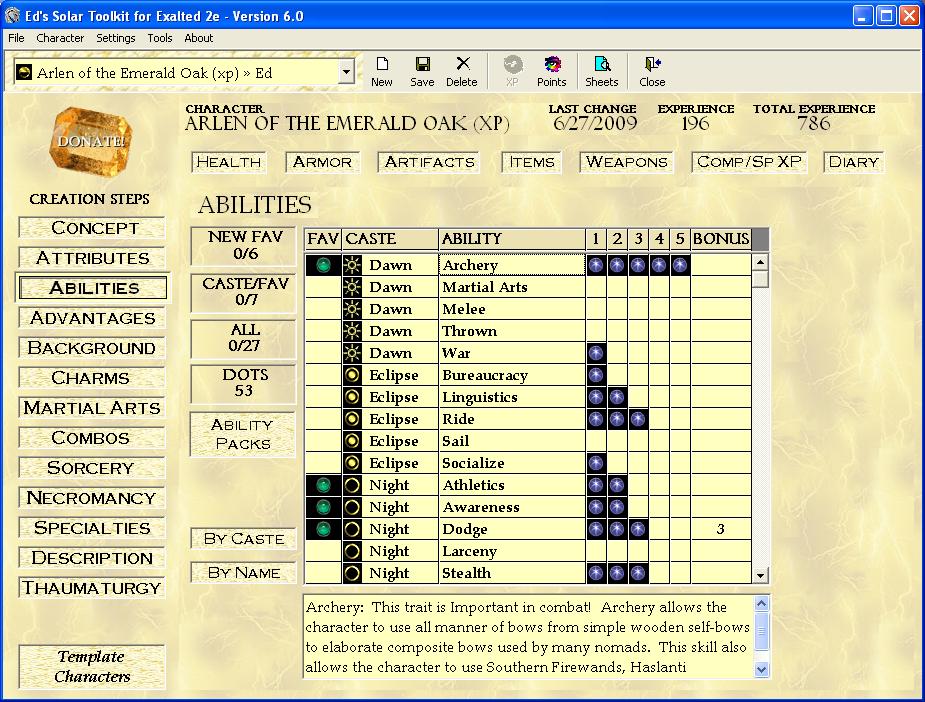Open the Settings menu

[116, 38]
